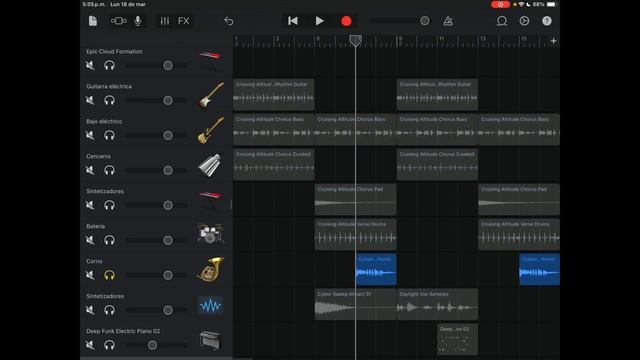Select first Verse Drums region
The width and height of the screenshot is (640, 360).
click(356, 235)
